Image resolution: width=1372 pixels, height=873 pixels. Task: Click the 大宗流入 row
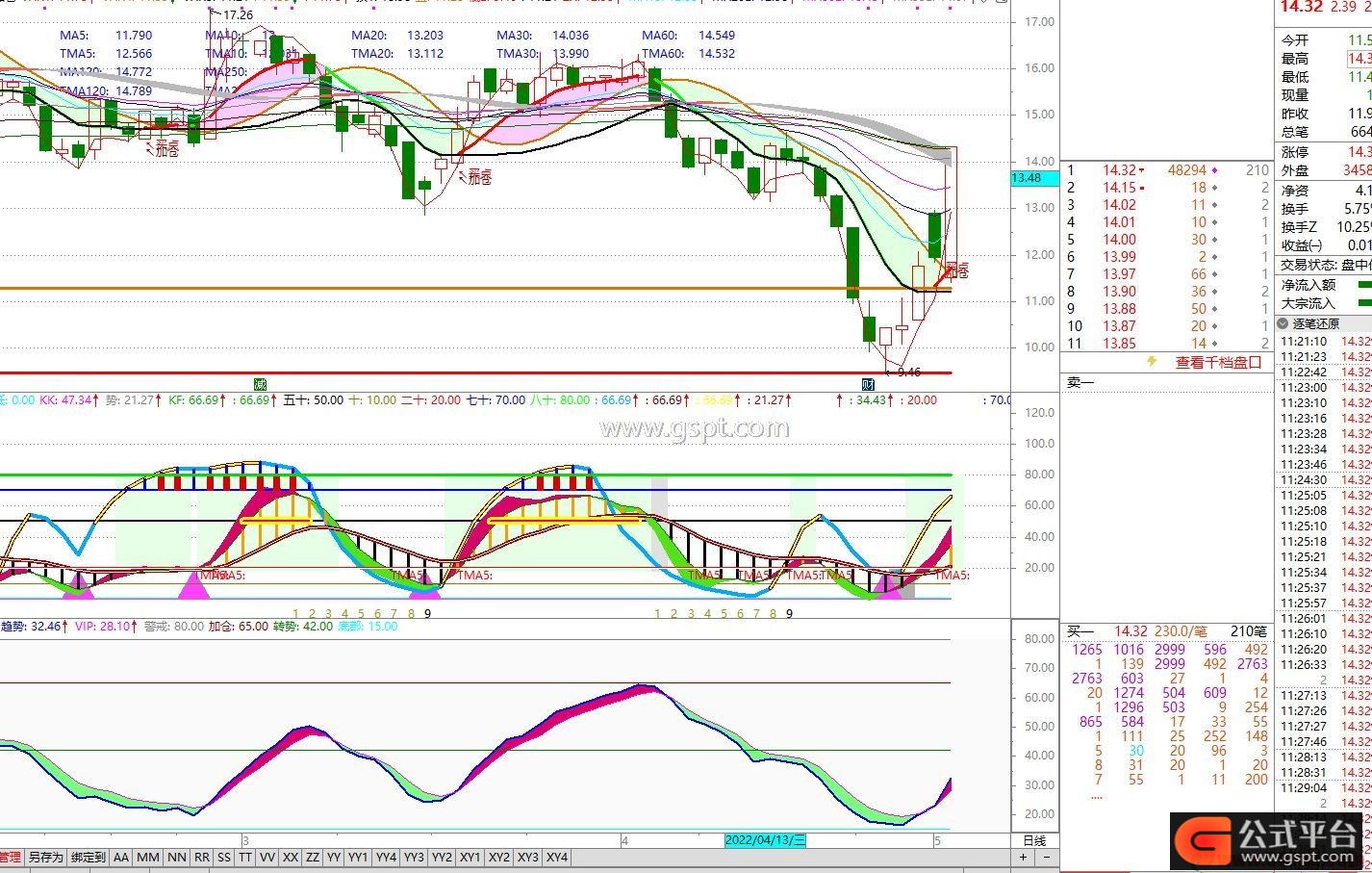[1325, 303]
